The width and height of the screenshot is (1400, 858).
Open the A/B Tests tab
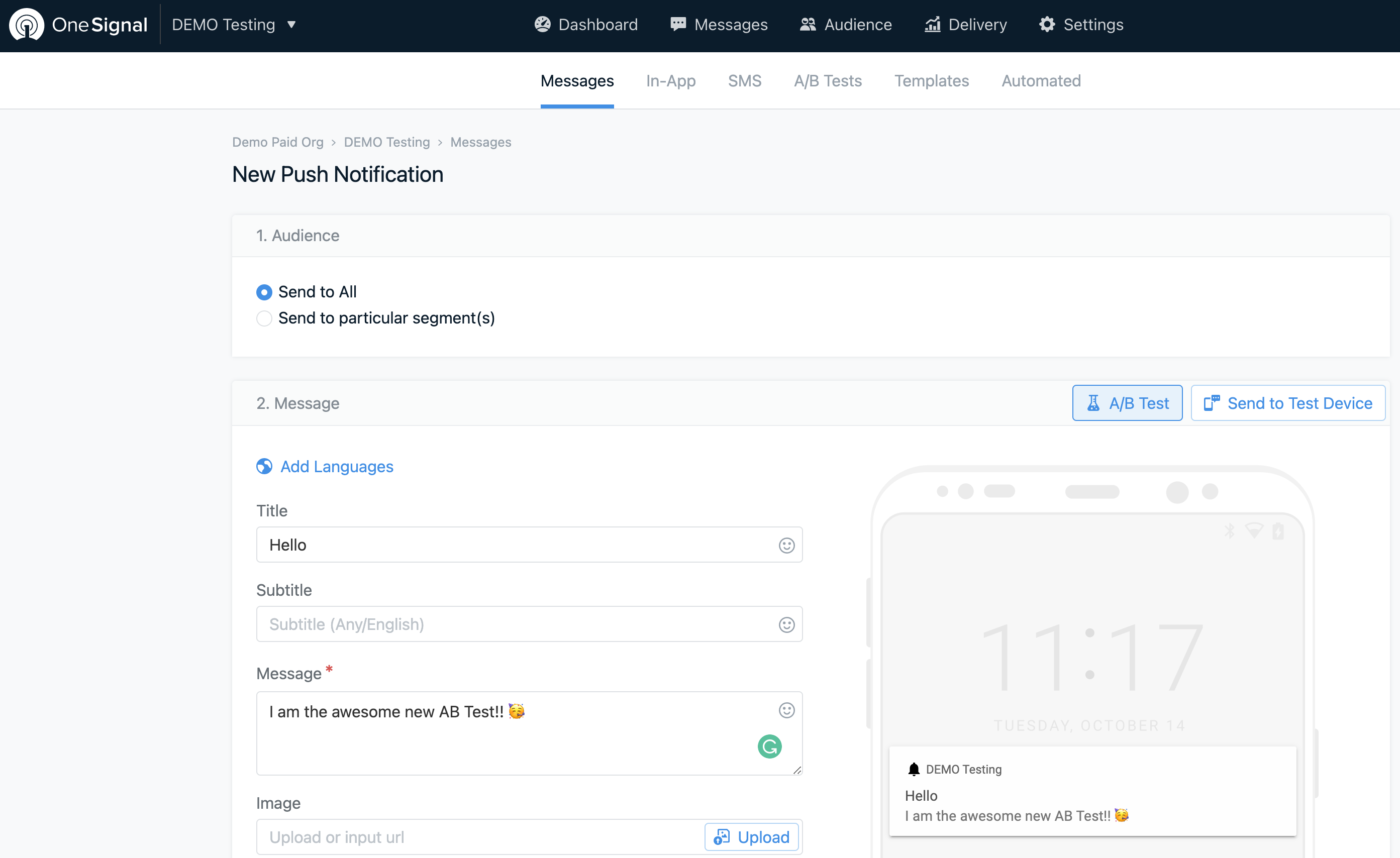(x=827, y=81)
